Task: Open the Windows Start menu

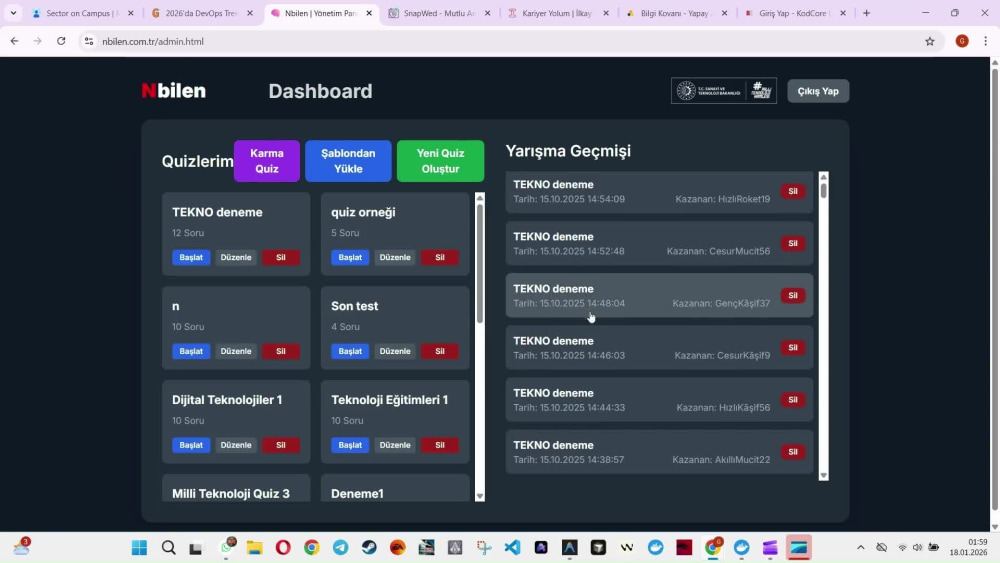Action: pos(139,547)
